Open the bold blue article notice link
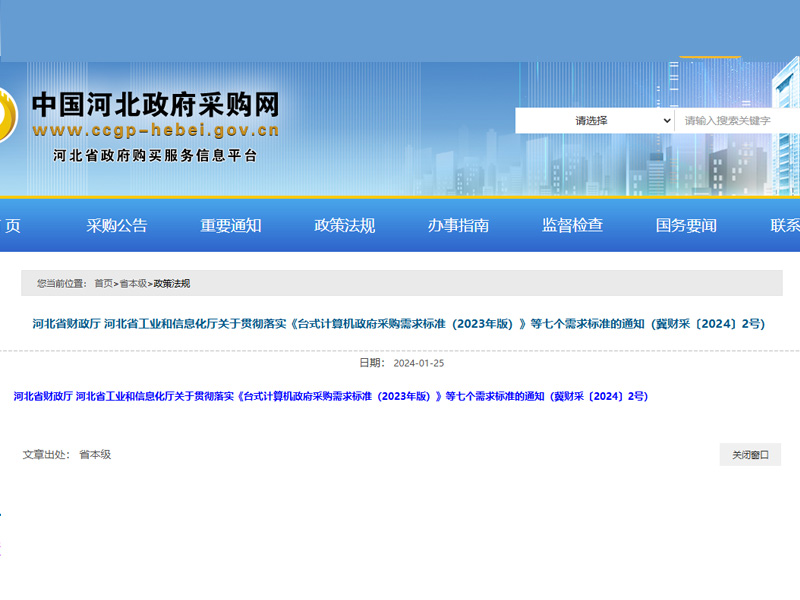The image size is (800, 600). pyautogui.click(x=330, y=396)
